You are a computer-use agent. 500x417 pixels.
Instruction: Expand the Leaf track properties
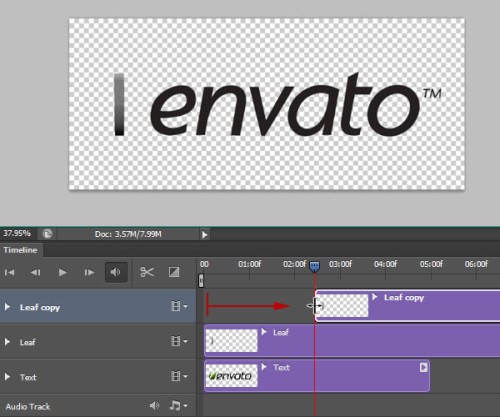[7, 342]
